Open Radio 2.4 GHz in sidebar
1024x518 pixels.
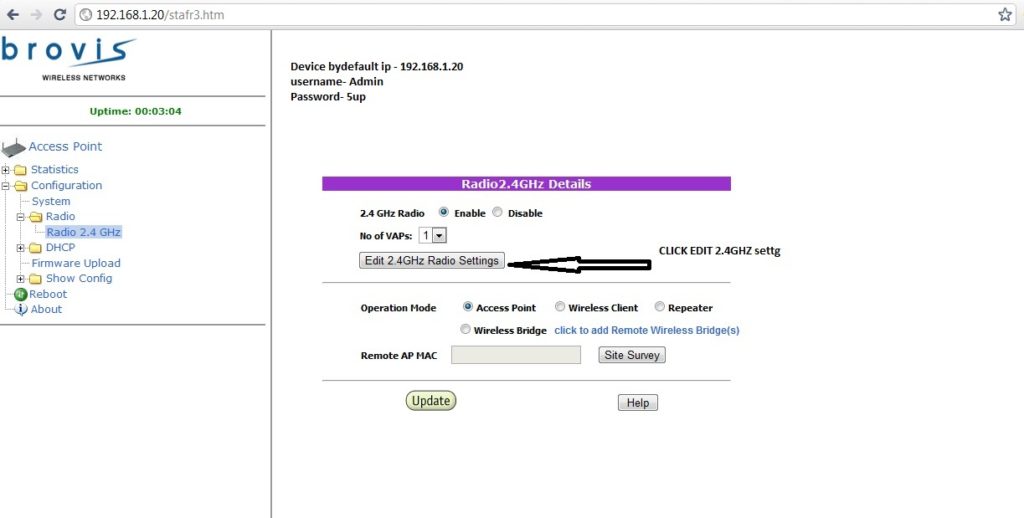coord(83,232)
